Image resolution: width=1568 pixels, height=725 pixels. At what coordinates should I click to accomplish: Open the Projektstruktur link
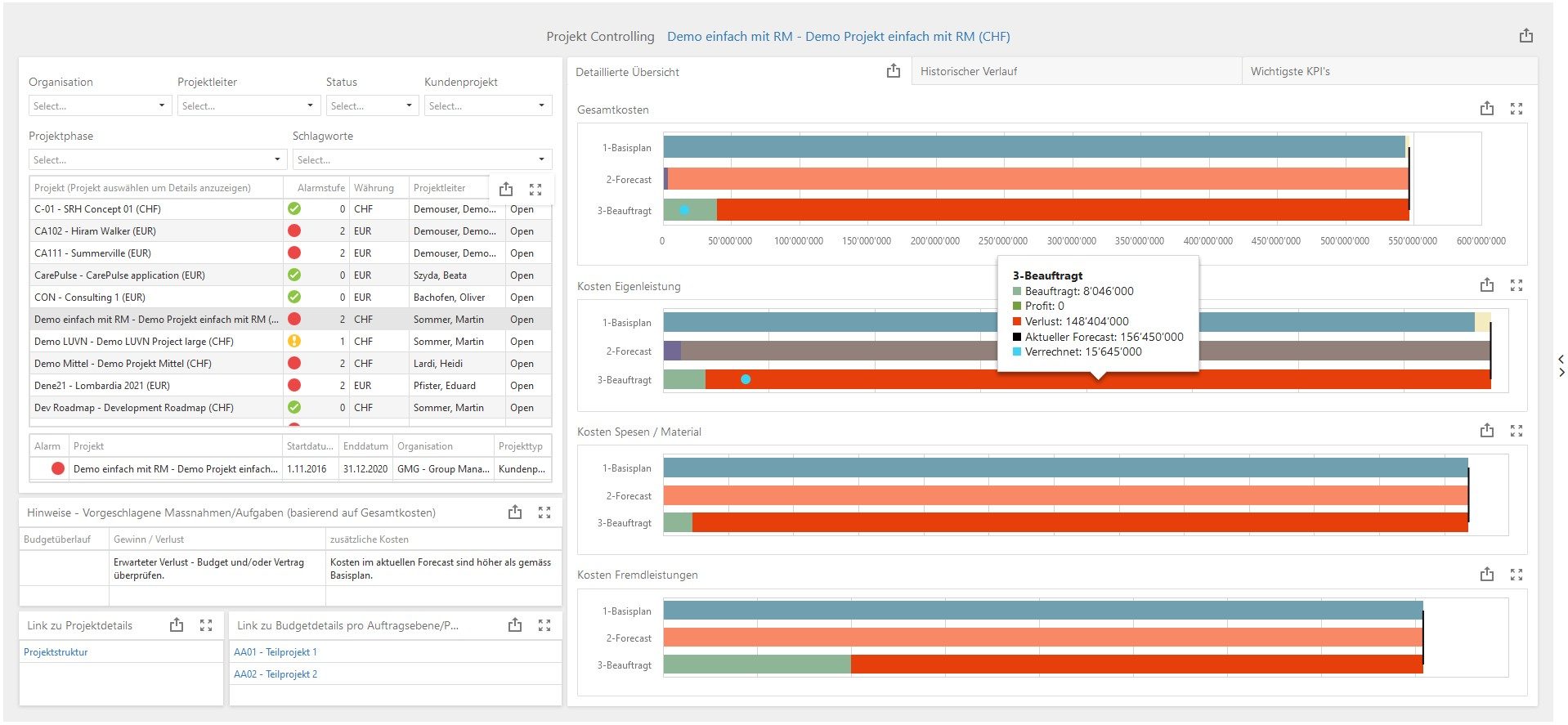[x=56, y=652]
